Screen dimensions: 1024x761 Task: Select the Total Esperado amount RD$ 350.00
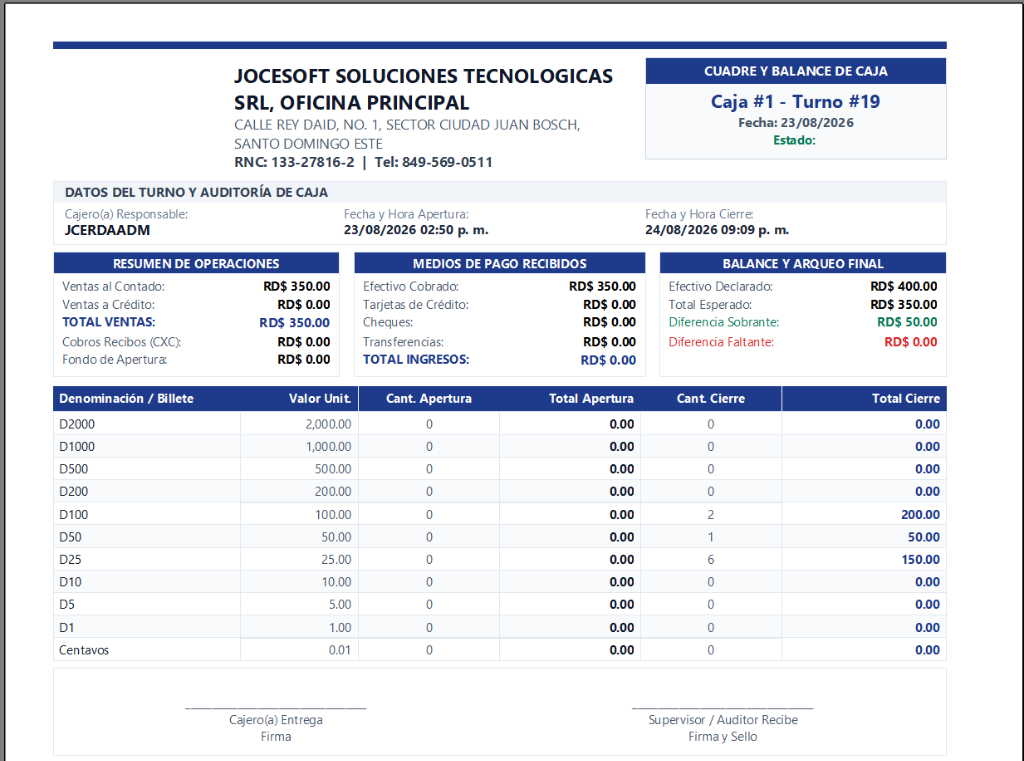click(x=904, y=304)
